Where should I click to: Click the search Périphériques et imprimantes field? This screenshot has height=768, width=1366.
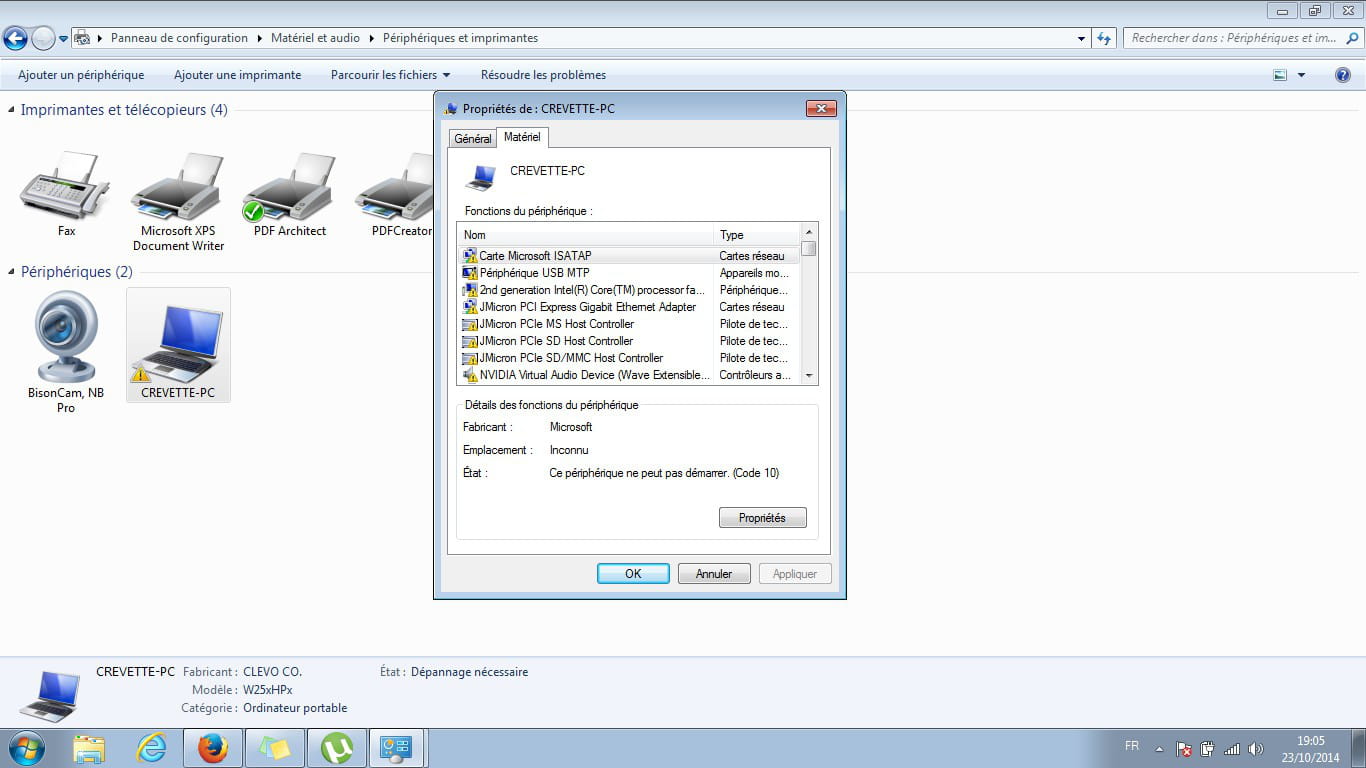[1242, 38]
